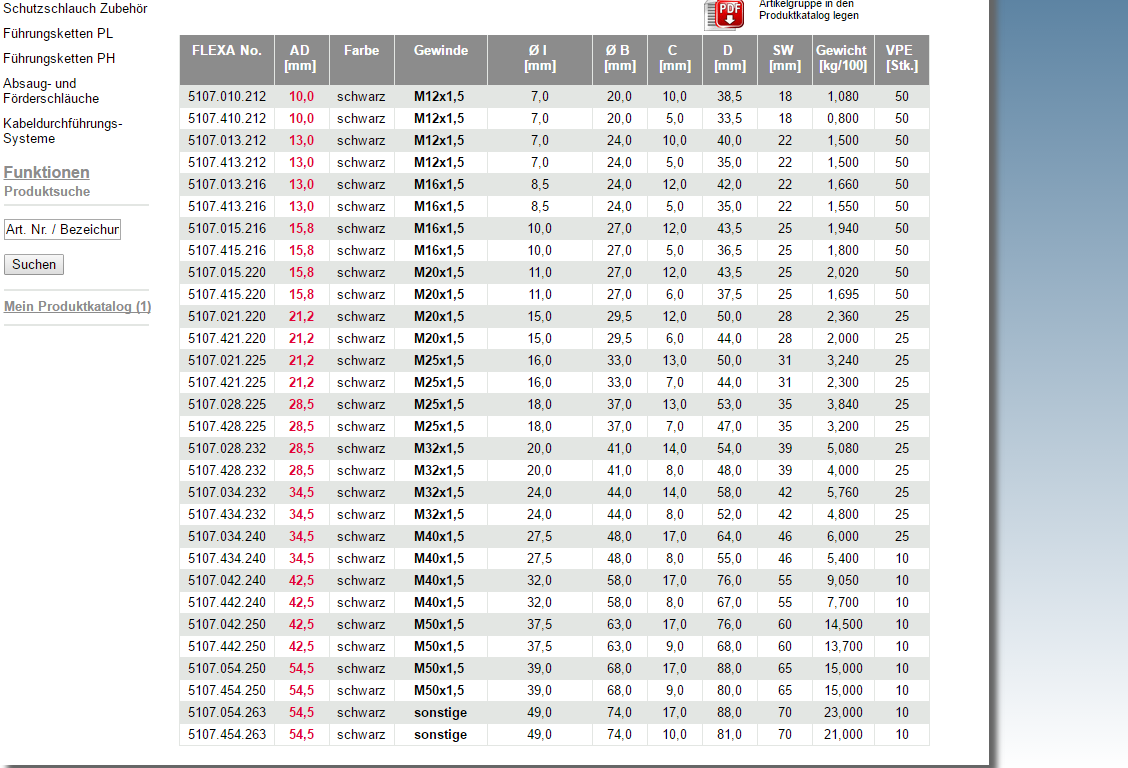Select article number 5107.010.212
Image resolution: width=1128 pixels, height=768 pixels.
pos(227,96)
